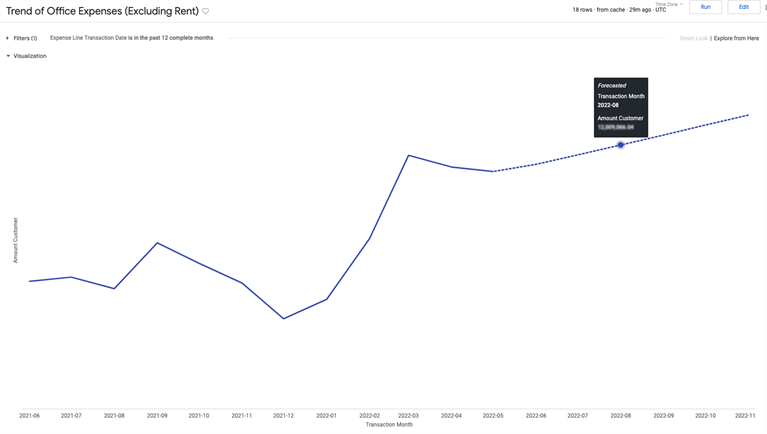
Task: Open the gear settings menu at top right
Action: 764,7
